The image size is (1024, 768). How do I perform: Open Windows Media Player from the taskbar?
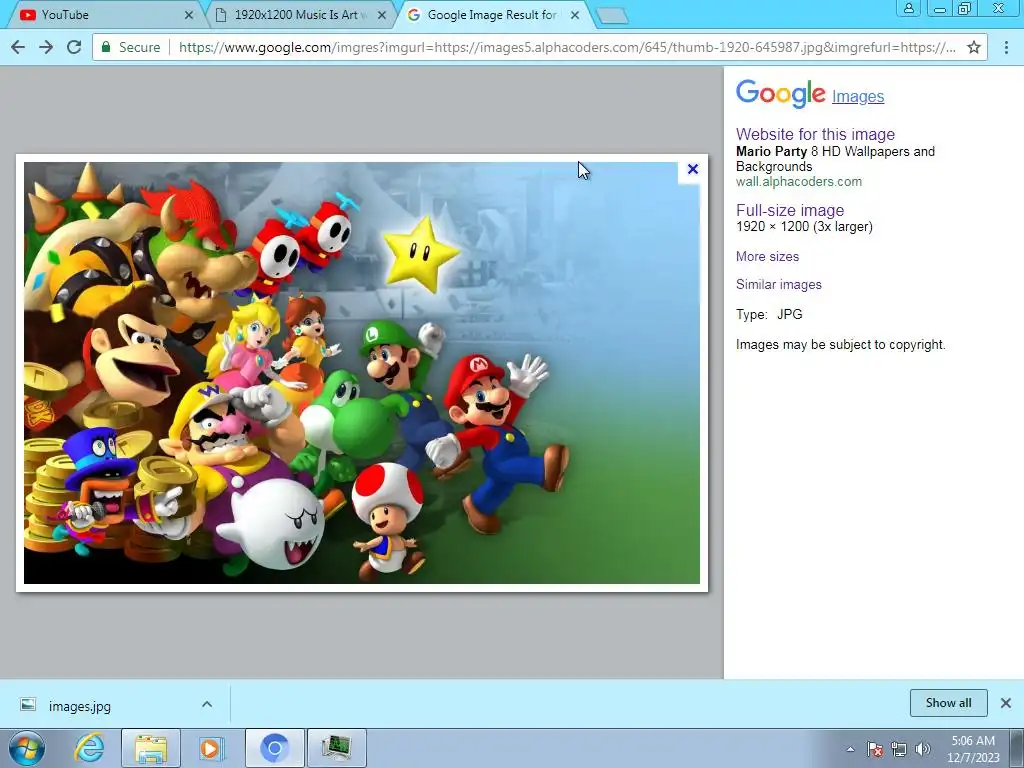212,748
